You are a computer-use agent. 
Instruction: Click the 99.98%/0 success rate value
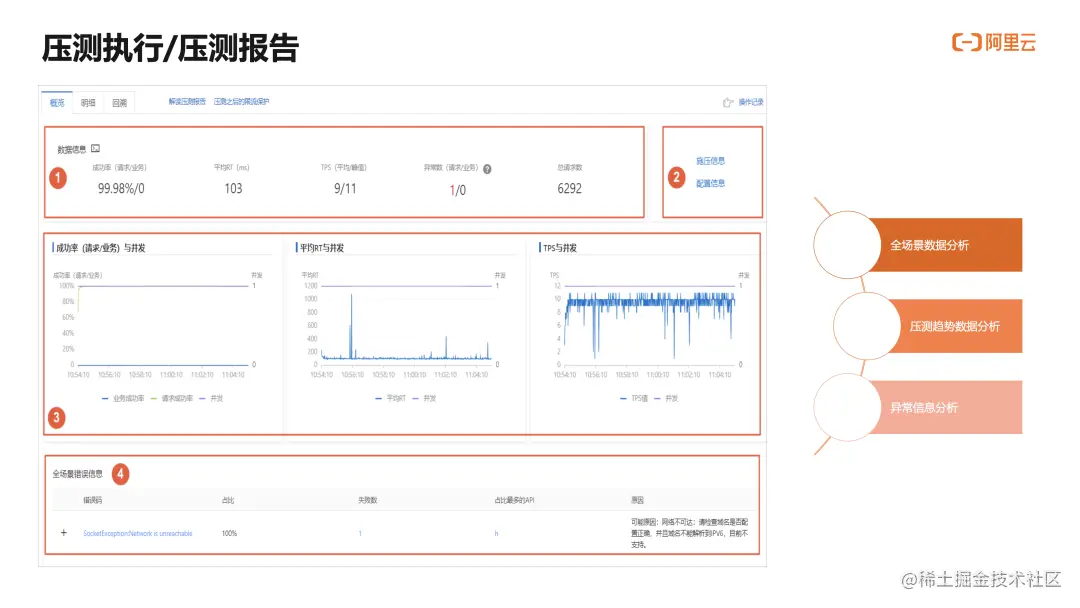pos(121,189)
